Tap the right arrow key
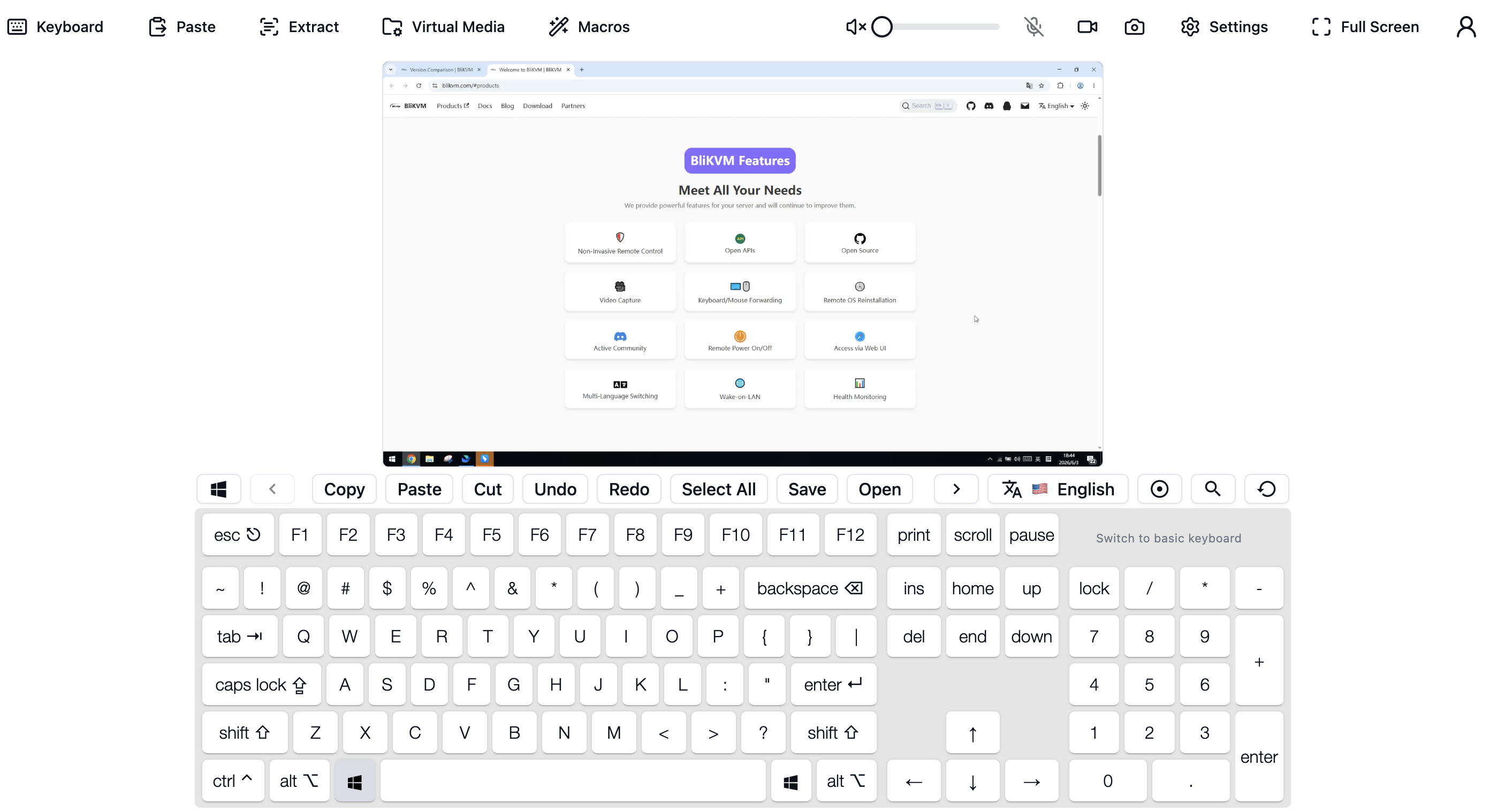 (x=1032, y=781)
